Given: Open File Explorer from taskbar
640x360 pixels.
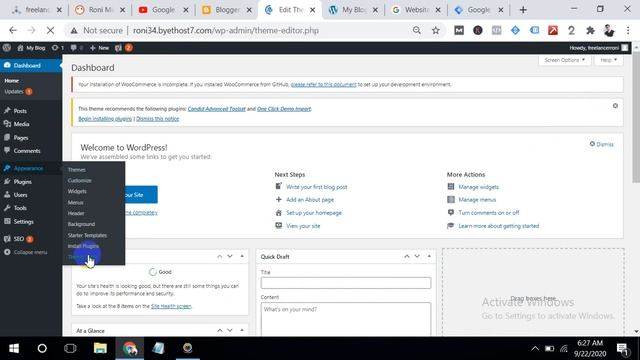Looking at the screenshot, I should (100, 348).
